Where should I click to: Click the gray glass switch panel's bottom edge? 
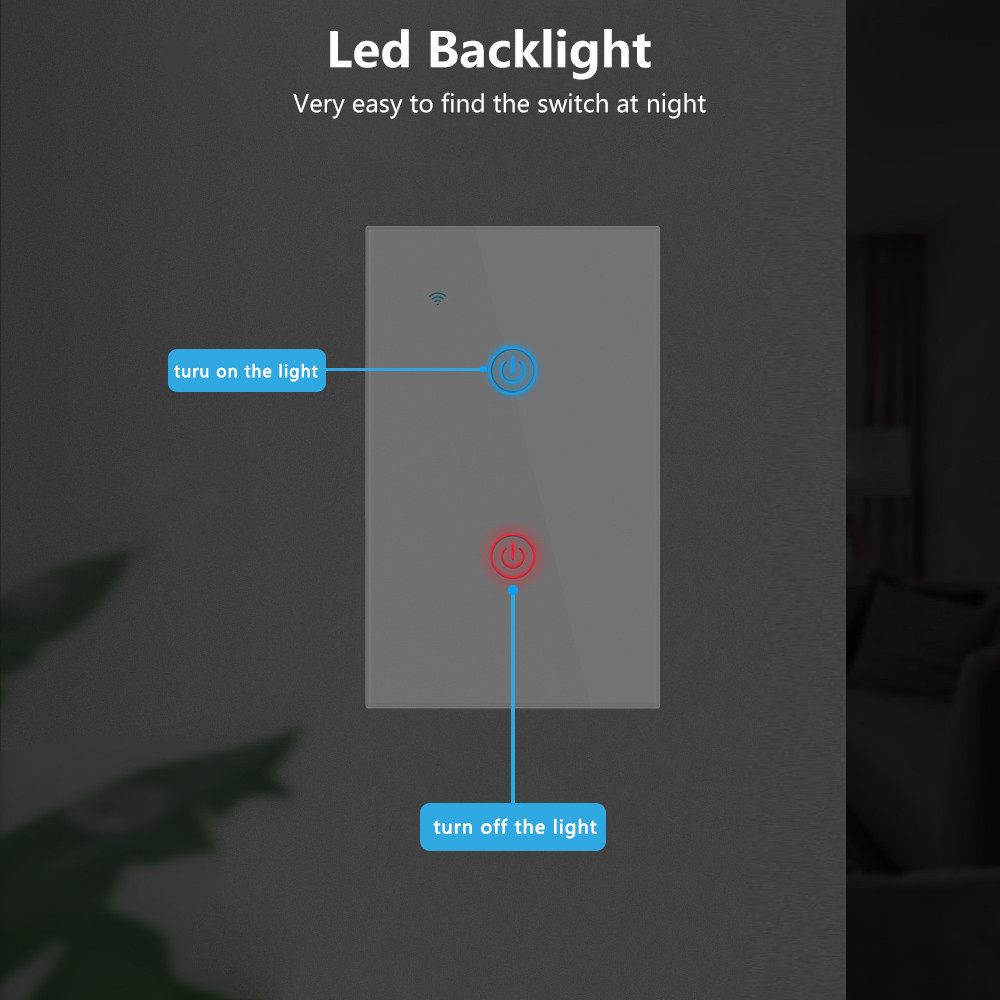tap(512, 707)
